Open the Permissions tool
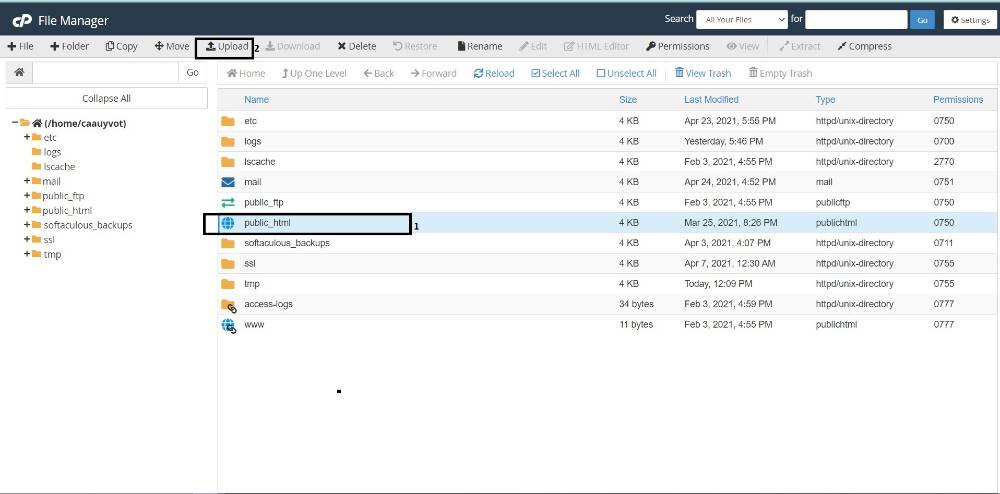This screenshot has height=494, width=1000. 678,47
